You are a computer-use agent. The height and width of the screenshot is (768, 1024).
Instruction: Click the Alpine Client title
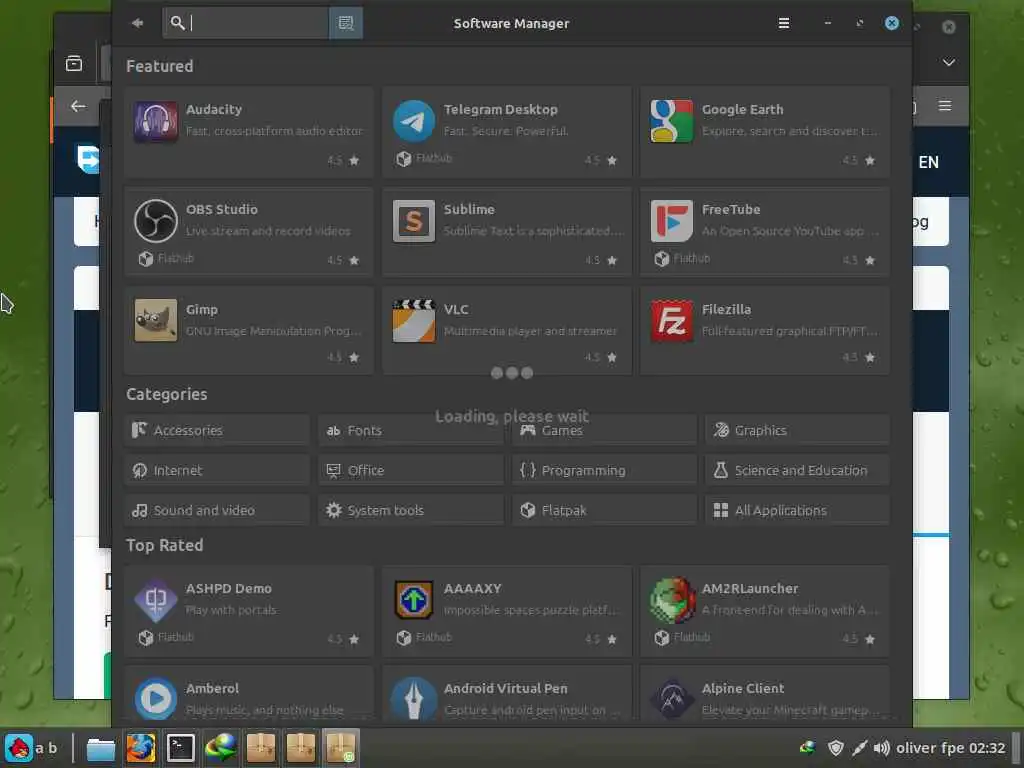pos(743,688)
